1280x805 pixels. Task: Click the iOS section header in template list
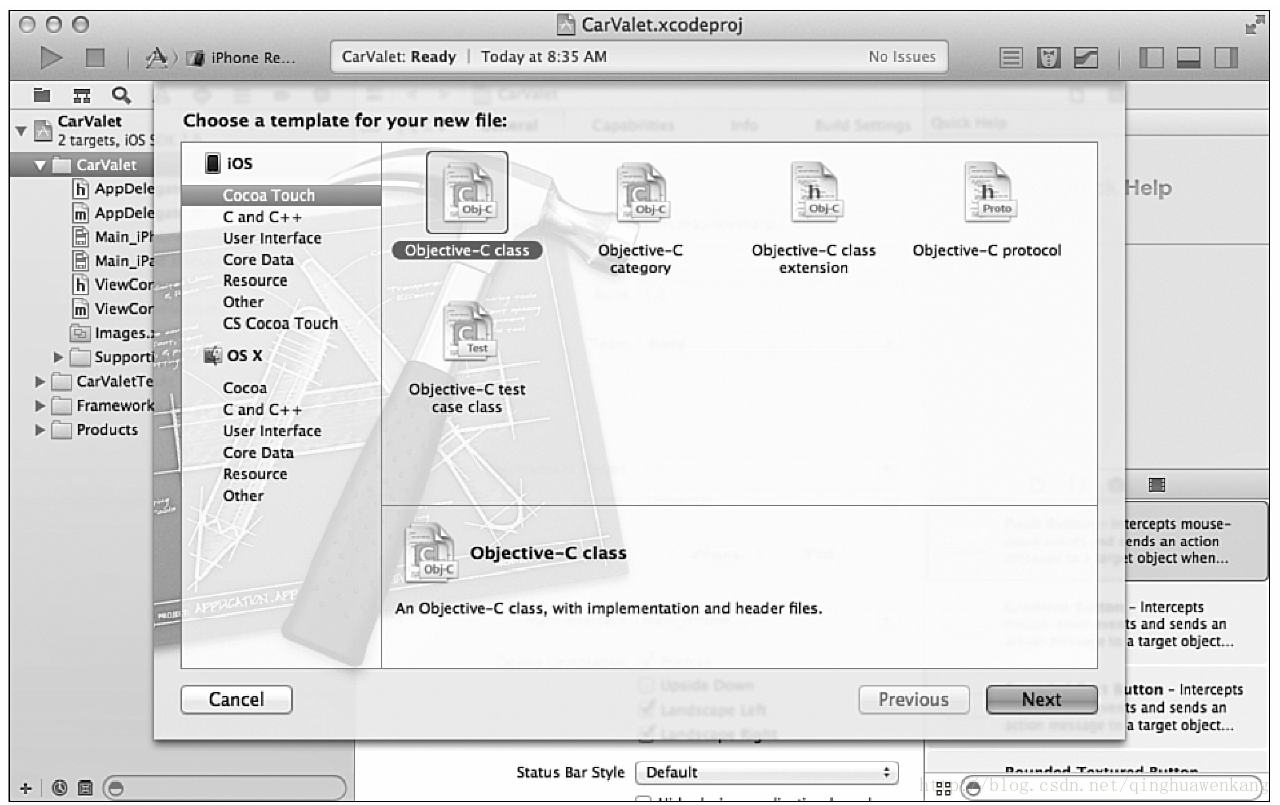229,164
